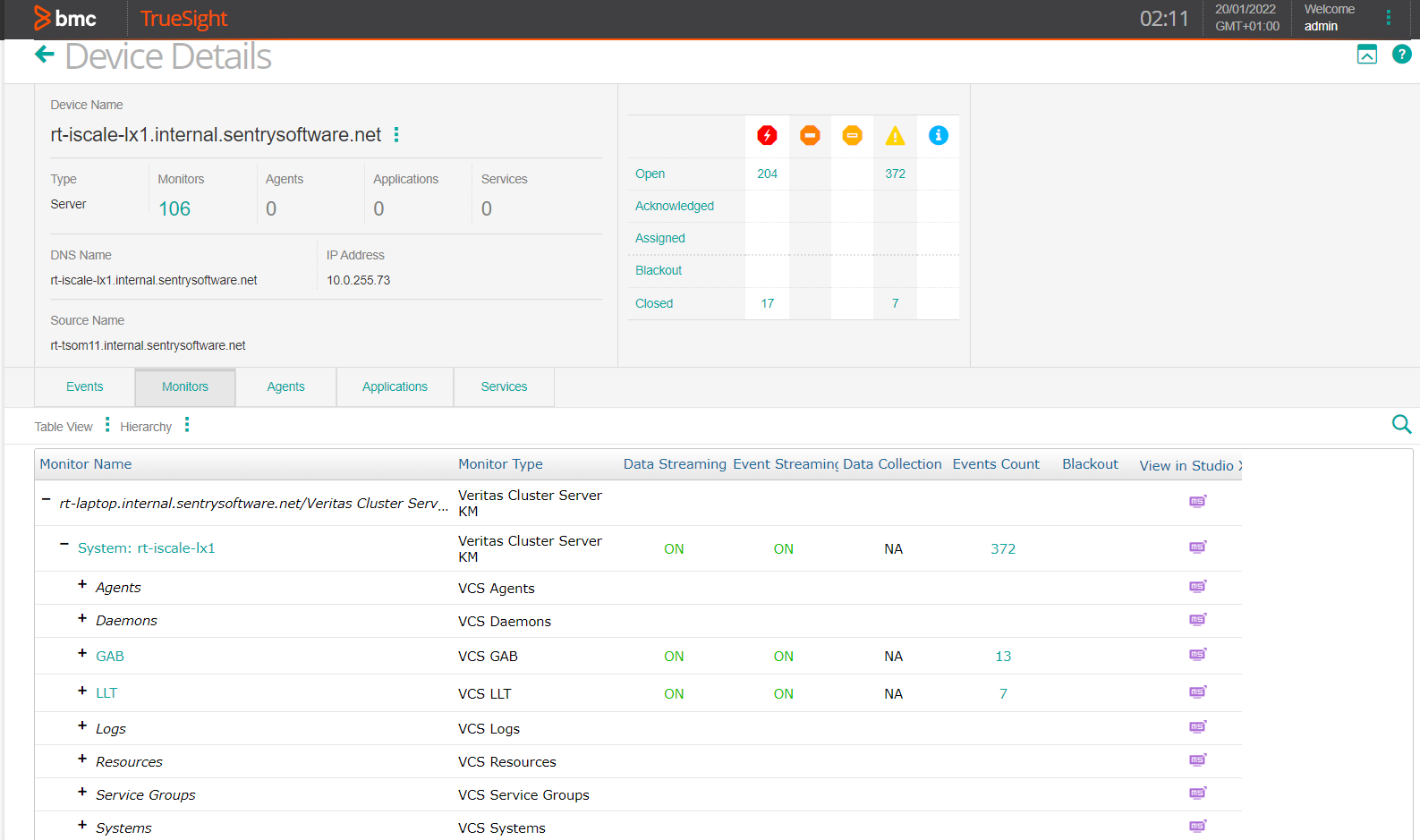
Task: Click the blue info severity icon
Action: point(938,135)
